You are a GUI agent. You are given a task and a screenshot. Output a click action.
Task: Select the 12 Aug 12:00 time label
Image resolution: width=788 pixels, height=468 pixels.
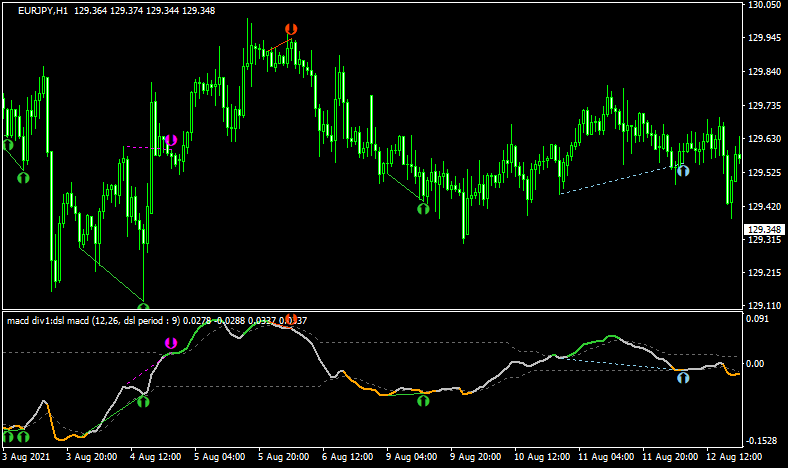pyautogui.click(x=734, y=457)
